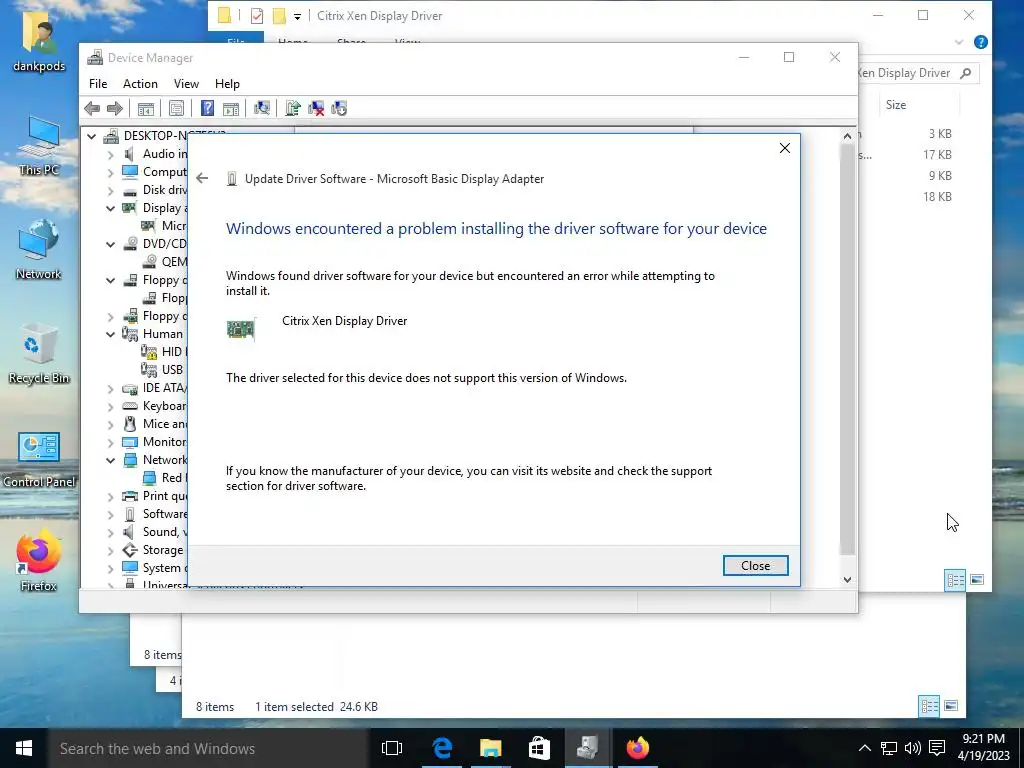Select the Control Panel desktop icon

pos(39,460)
